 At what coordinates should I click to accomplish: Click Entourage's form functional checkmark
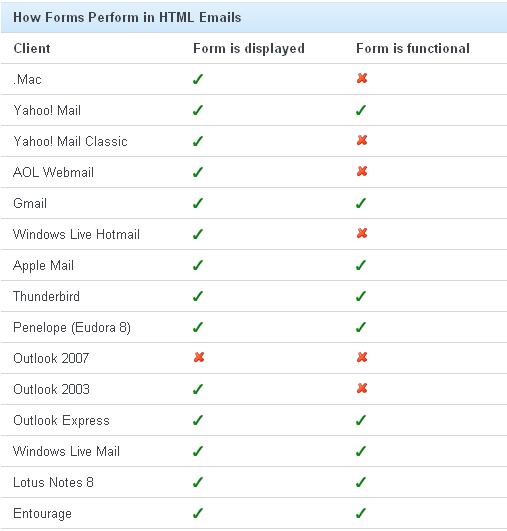(361, 513)
